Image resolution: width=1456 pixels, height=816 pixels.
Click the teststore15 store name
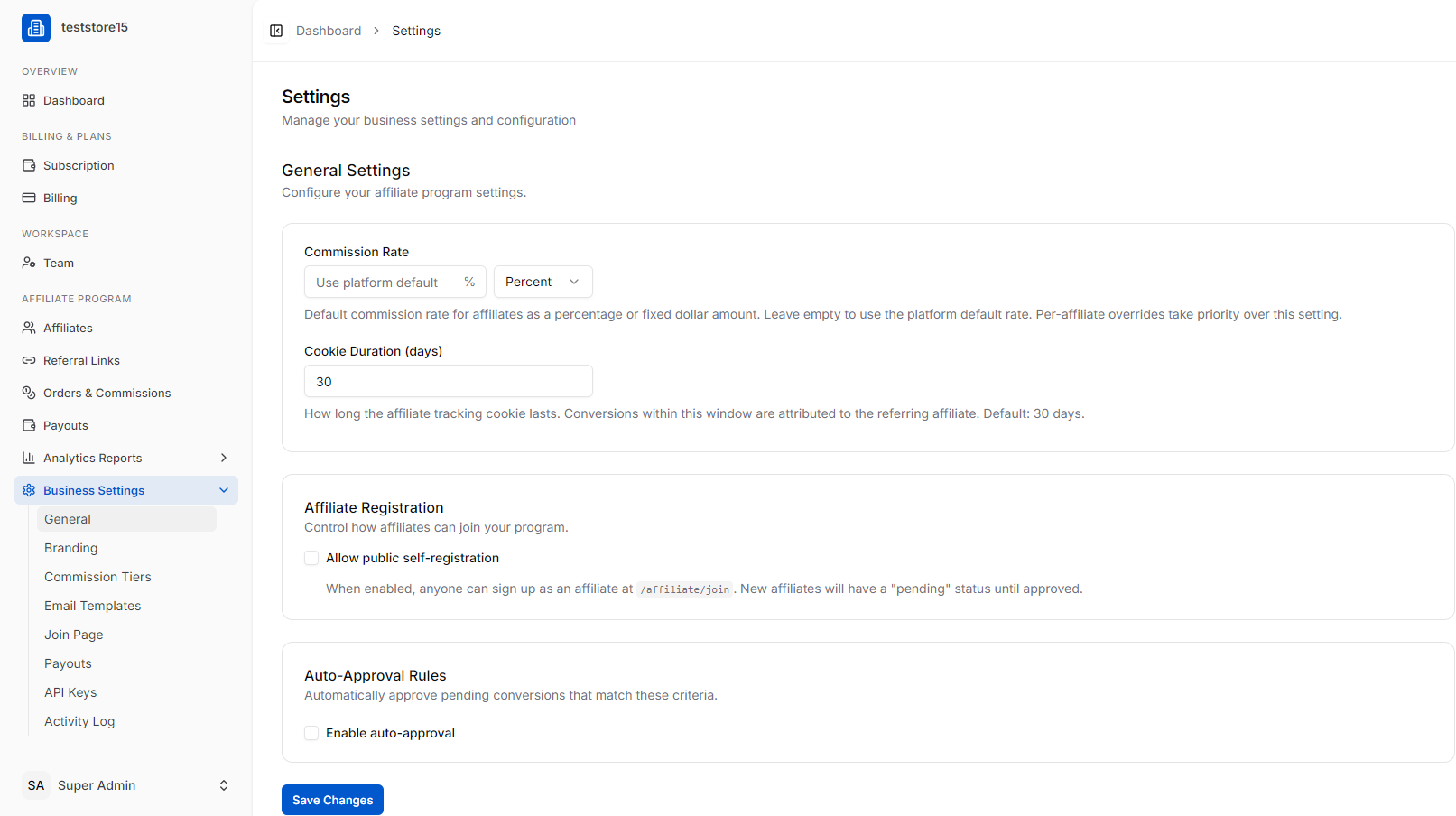(95, 27)
